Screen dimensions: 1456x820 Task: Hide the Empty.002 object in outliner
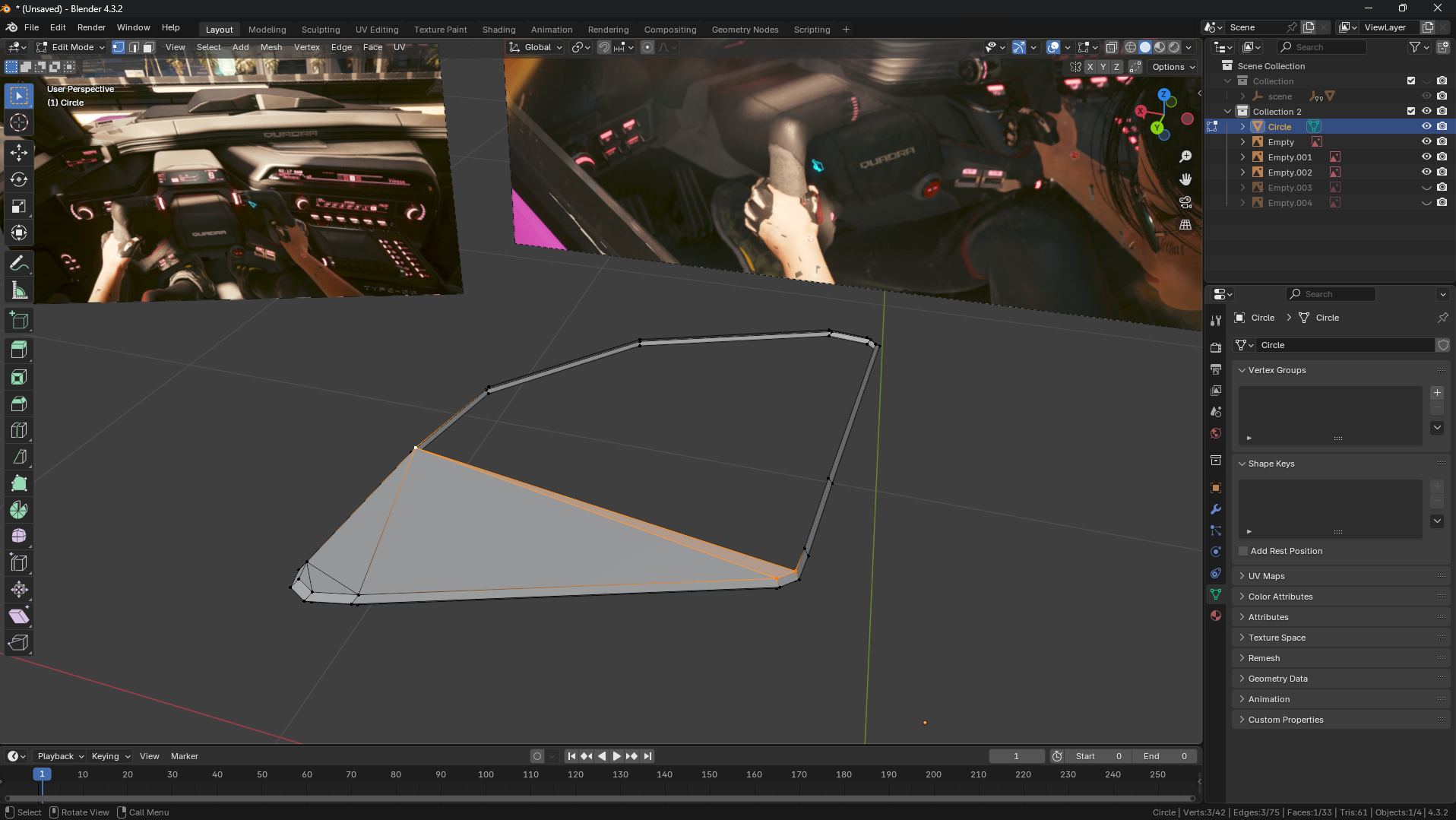(1426, 173)
